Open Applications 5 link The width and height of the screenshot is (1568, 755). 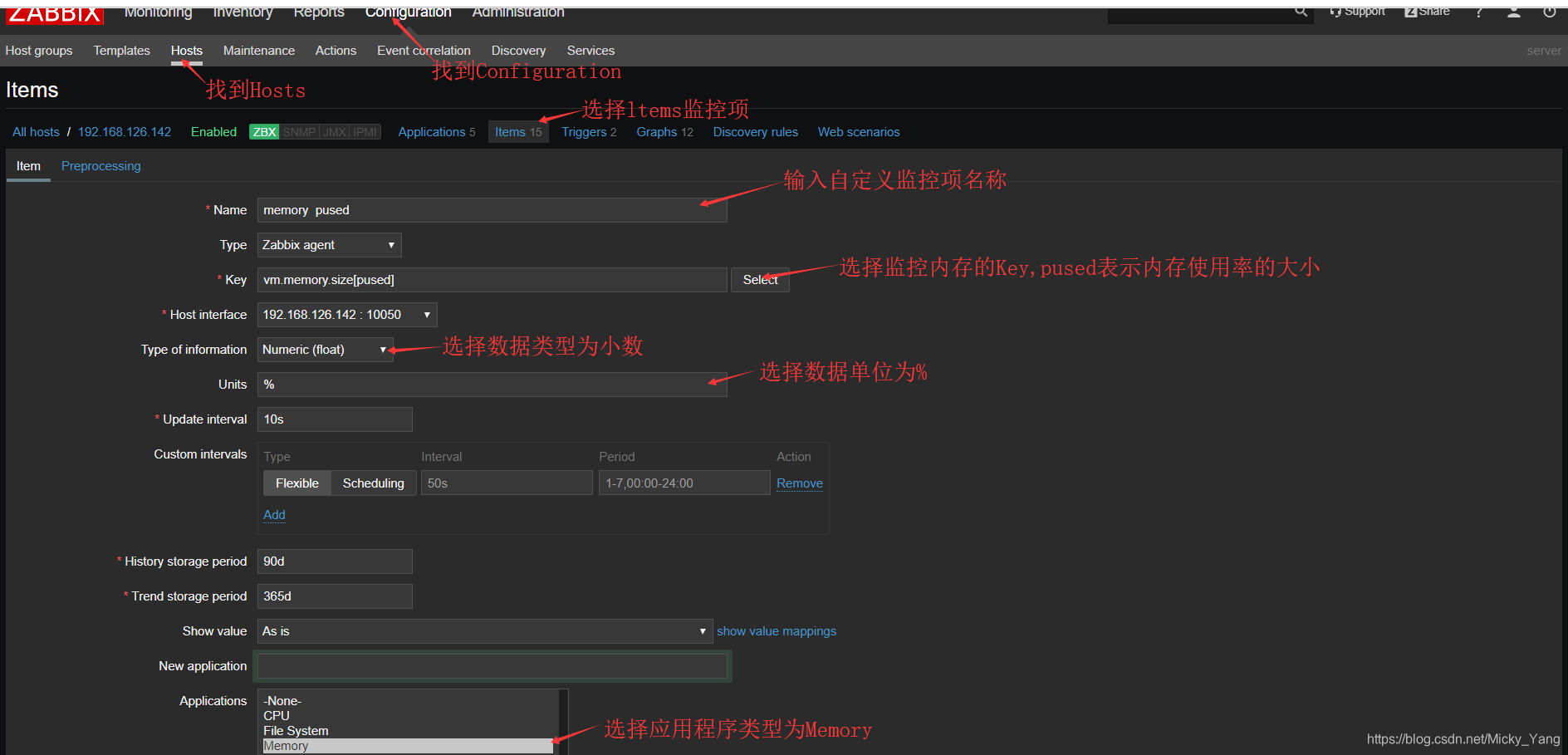(437, 132)
